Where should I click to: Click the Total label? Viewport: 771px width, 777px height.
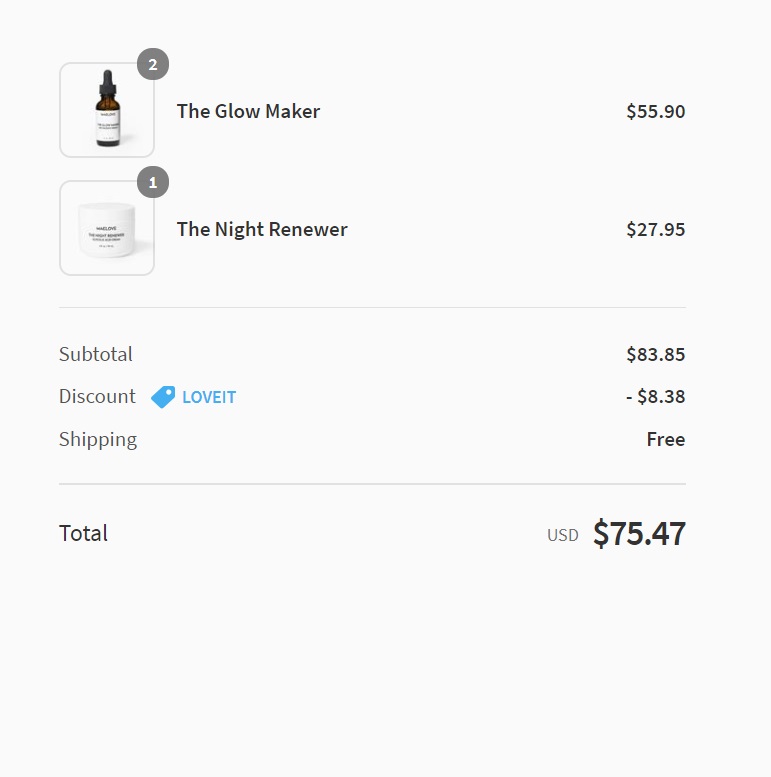[83, 533]
